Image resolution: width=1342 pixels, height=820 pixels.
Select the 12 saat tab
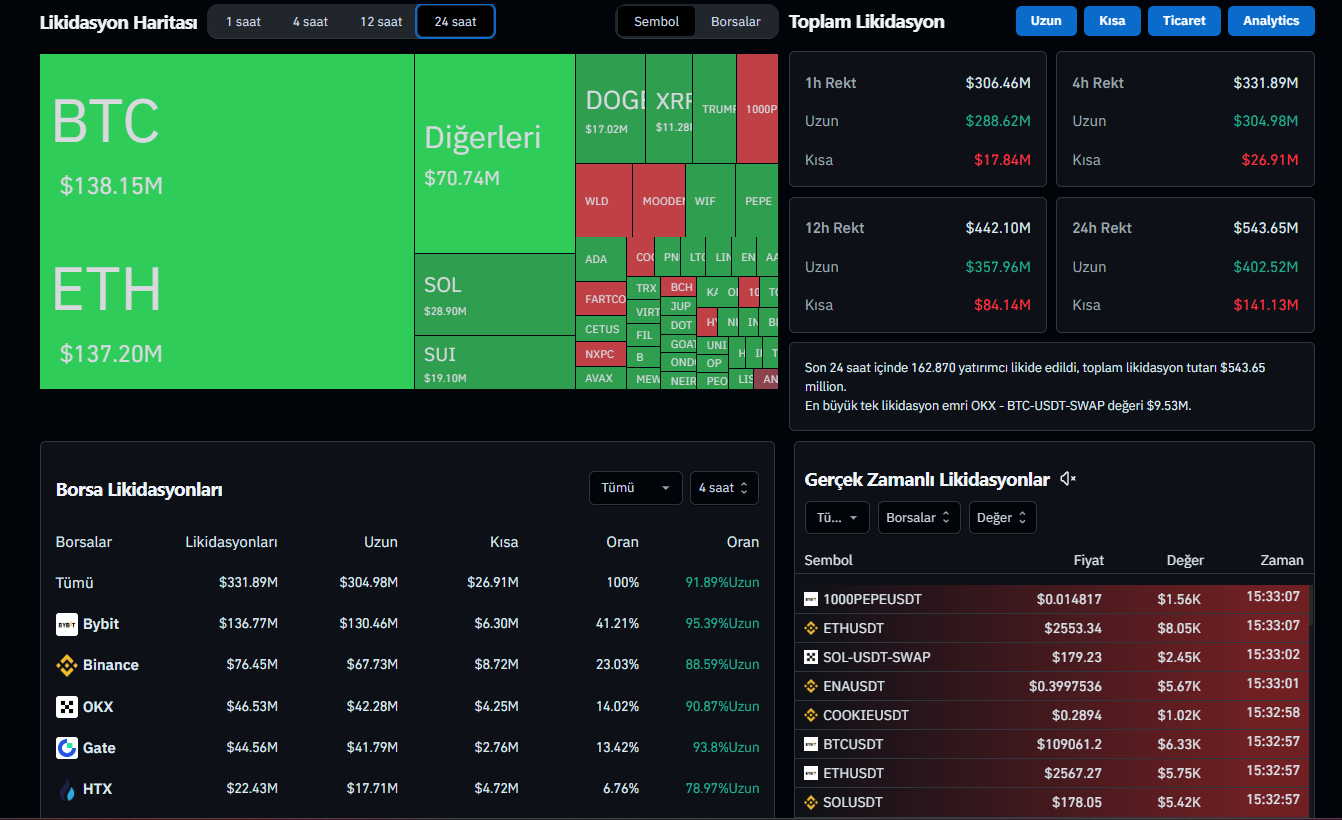381,22
